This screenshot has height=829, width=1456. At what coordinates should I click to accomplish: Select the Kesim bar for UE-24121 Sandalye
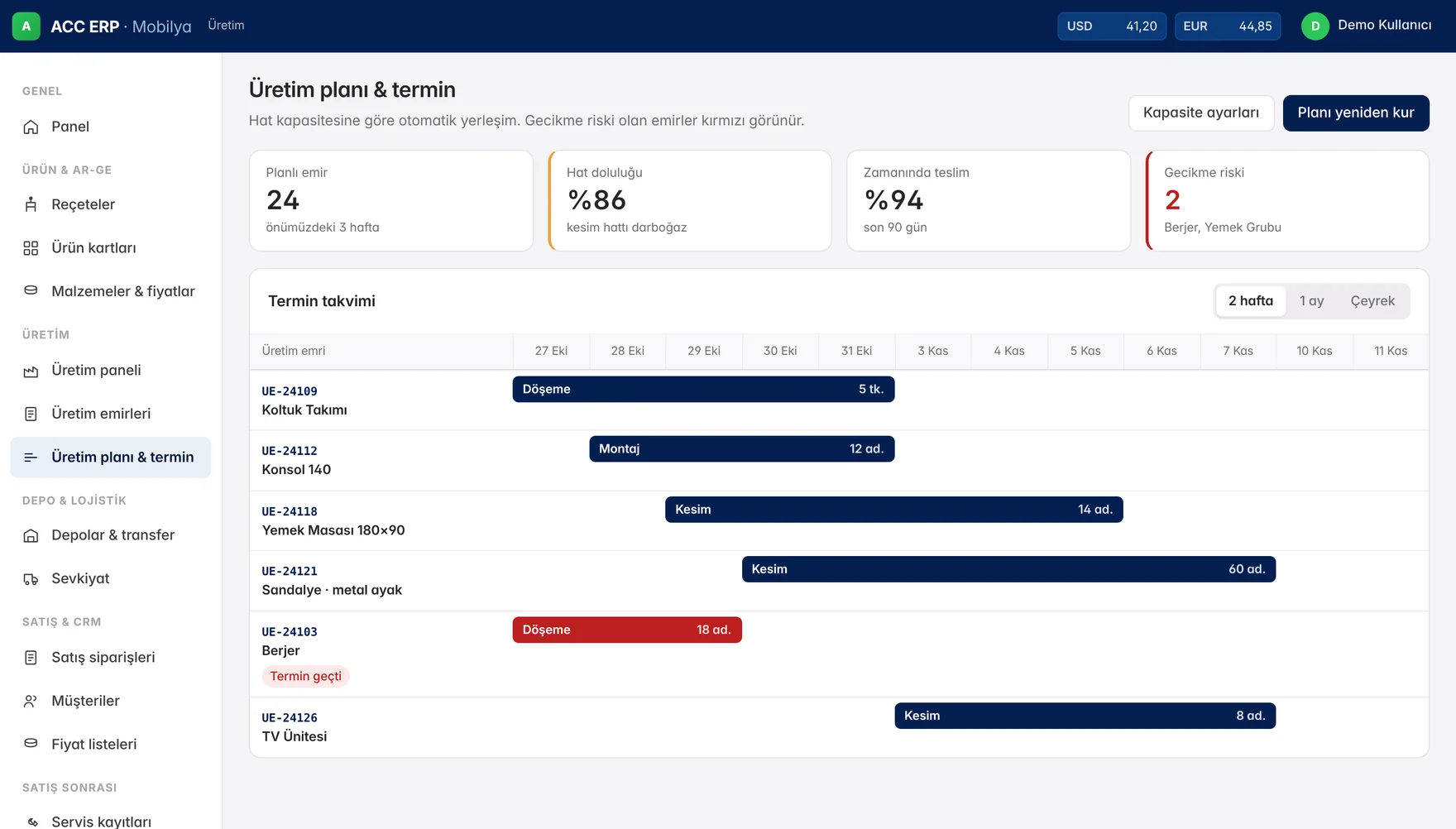[1008, 569]
